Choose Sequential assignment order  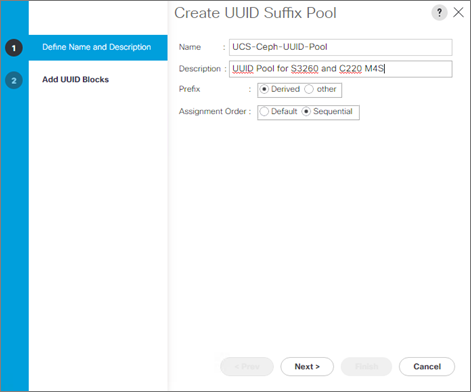306,111
